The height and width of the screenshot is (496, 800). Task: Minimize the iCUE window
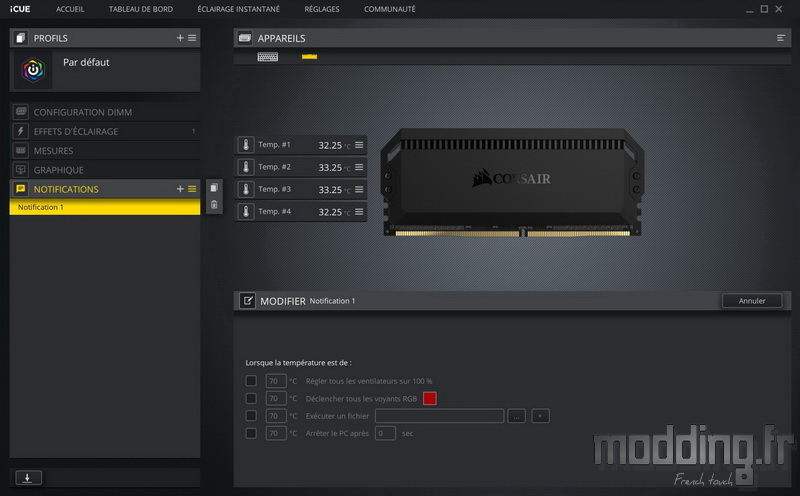point(749,9)
